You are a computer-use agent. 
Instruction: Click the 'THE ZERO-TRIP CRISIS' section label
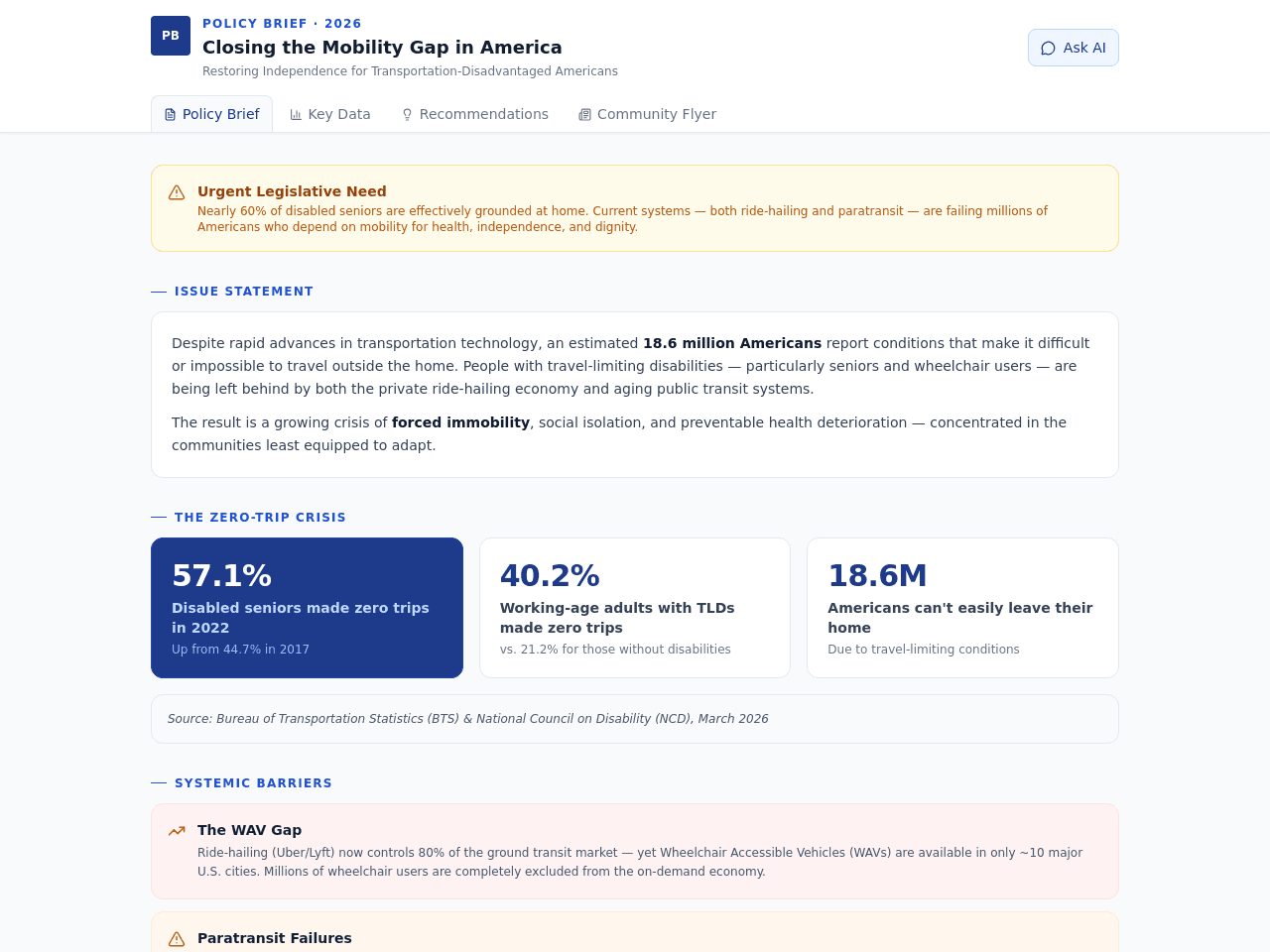(x=260, y=518)
